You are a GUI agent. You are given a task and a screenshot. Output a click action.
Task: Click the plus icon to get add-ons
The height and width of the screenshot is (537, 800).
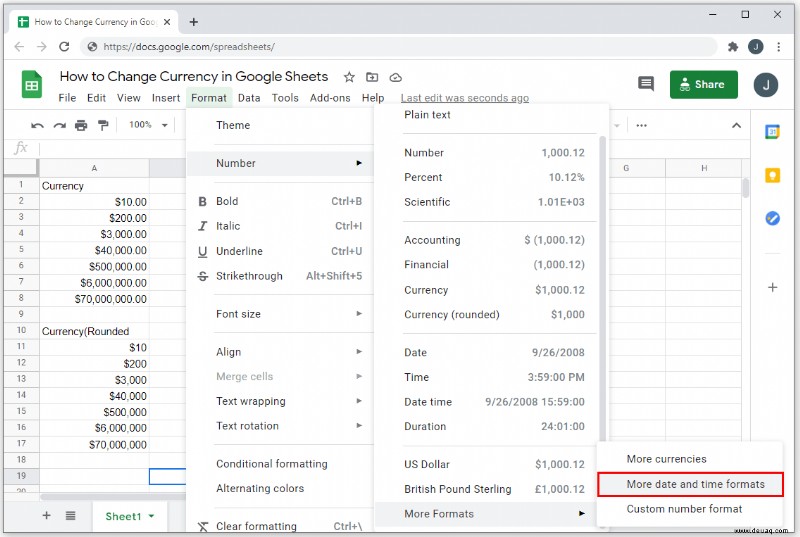pos(772,288)
